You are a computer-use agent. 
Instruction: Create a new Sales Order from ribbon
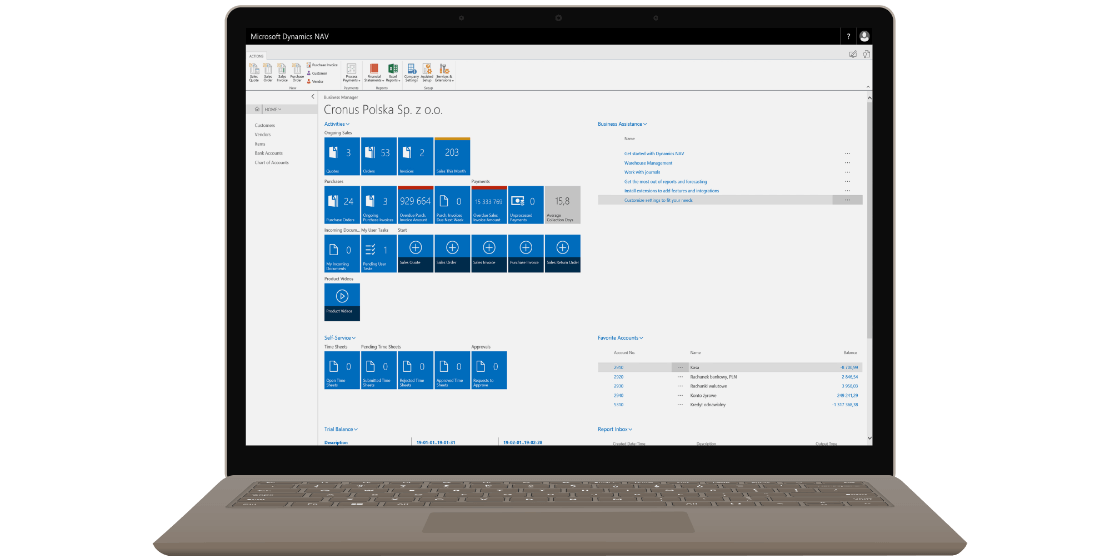[268, 73]
